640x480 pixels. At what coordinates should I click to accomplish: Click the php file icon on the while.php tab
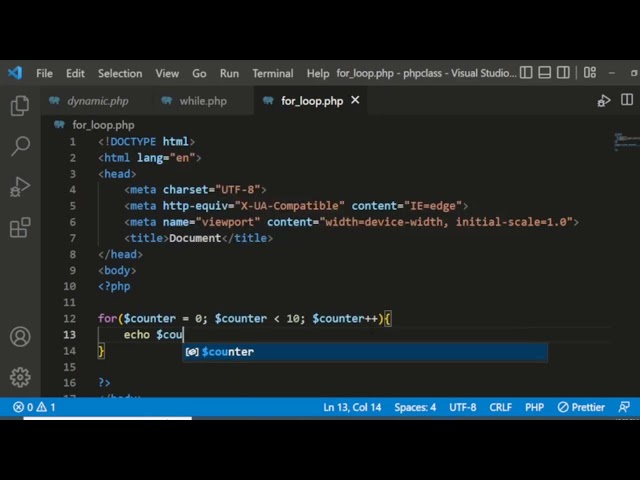point(166,100)
